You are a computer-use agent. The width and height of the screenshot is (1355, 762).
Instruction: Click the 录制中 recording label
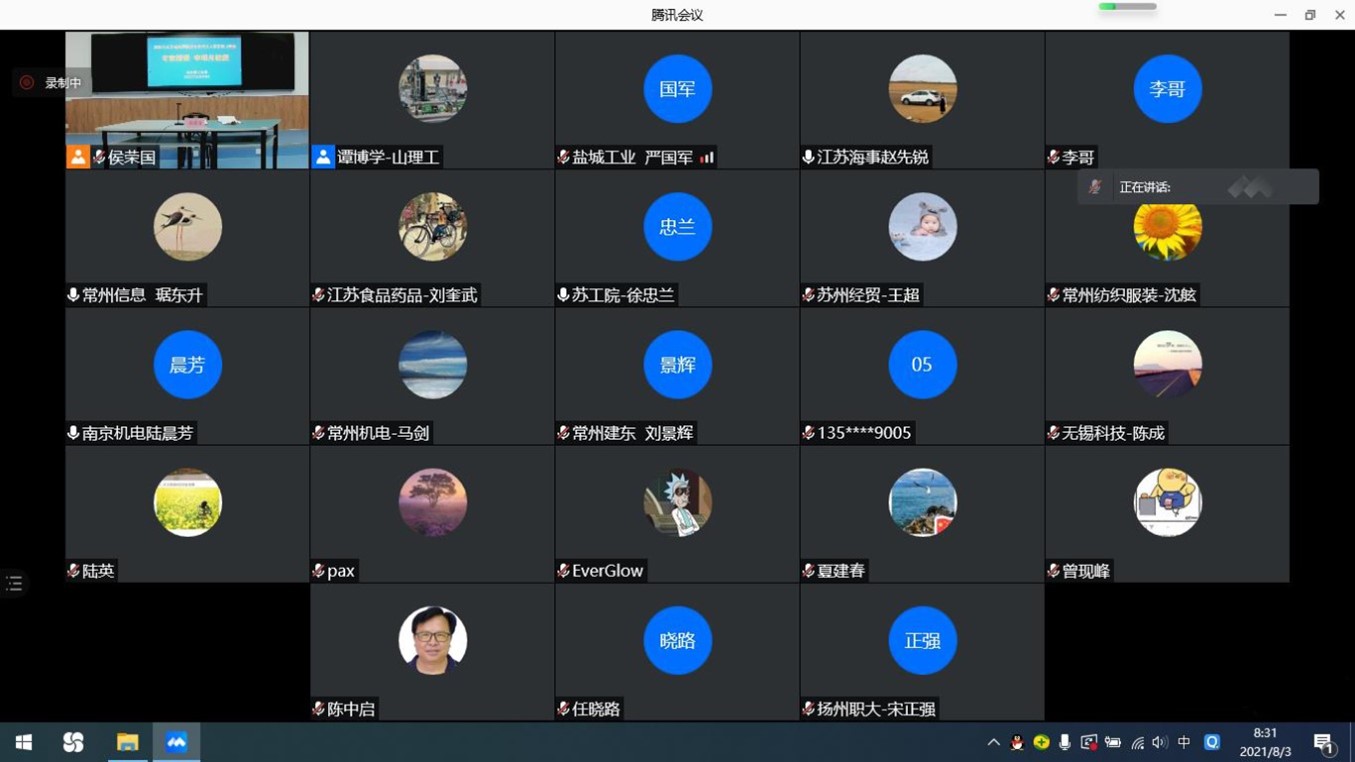click(63, 83)
